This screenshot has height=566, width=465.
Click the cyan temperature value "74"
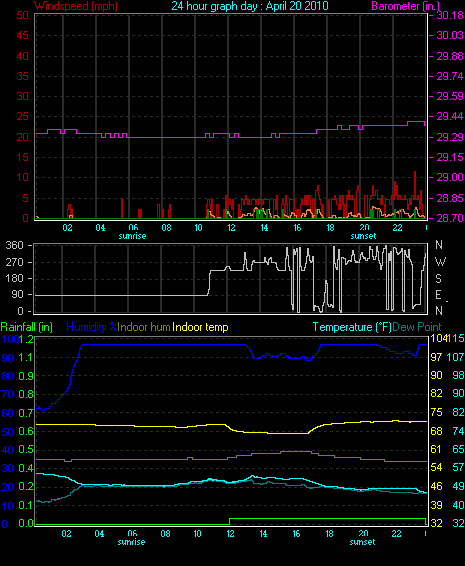458,431
